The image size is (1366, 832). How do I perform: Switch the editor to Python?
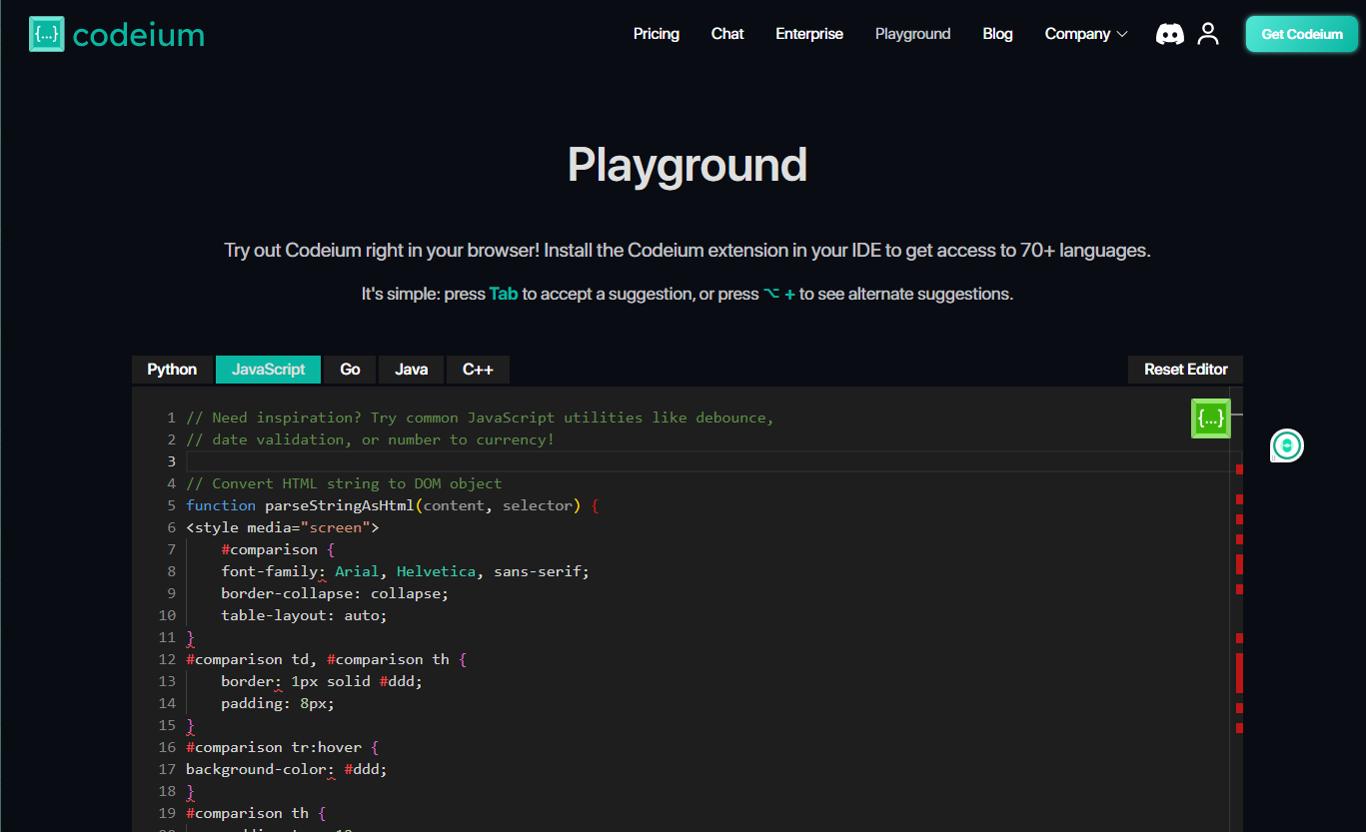(x=171, y=369)
